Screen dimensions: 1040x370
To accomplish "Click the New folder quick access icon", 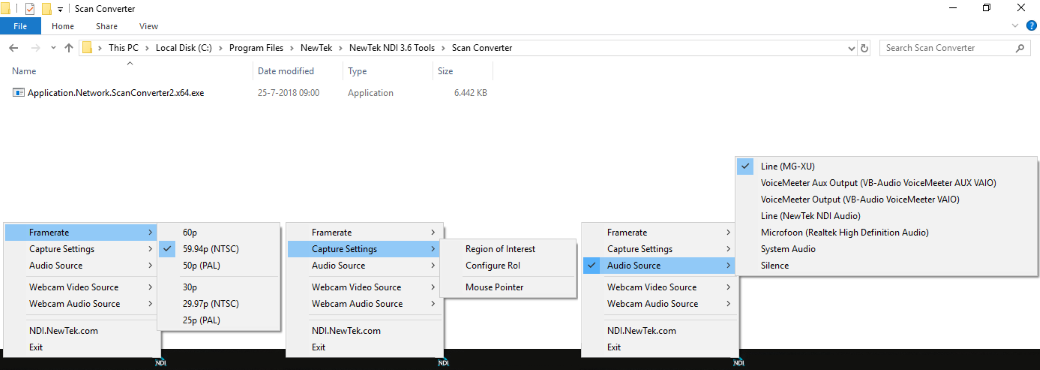I will 46,9.
